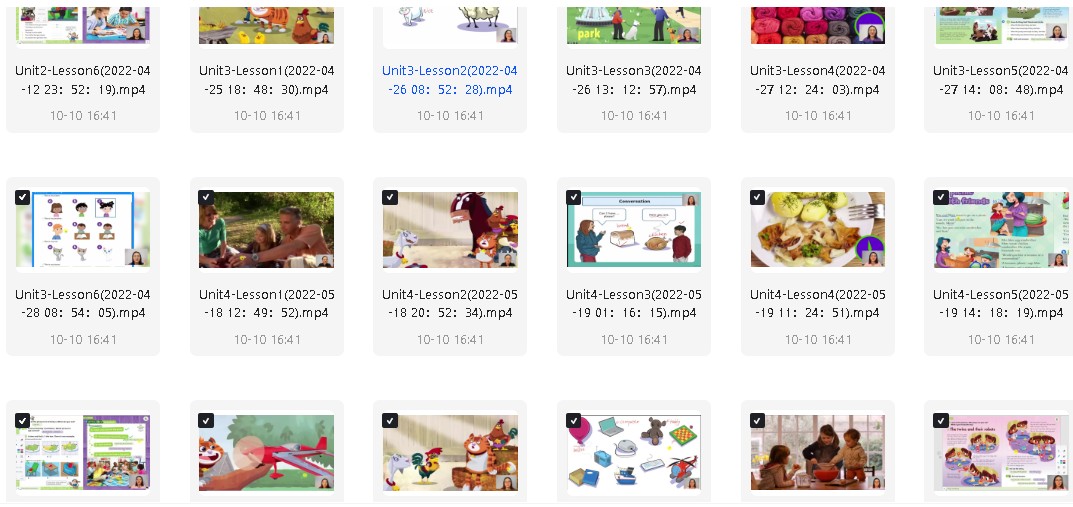Select the Unit2-Lesson6 file name

(x=83, y=80)
